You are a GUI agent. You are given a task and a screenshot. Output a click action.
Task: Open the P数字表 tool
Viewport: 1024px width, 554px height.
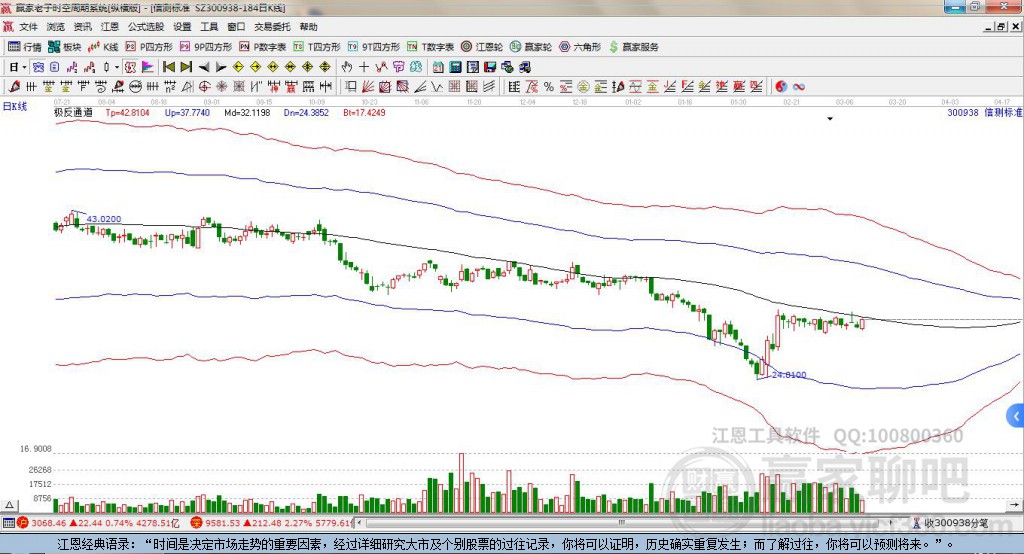coord(263,47)
